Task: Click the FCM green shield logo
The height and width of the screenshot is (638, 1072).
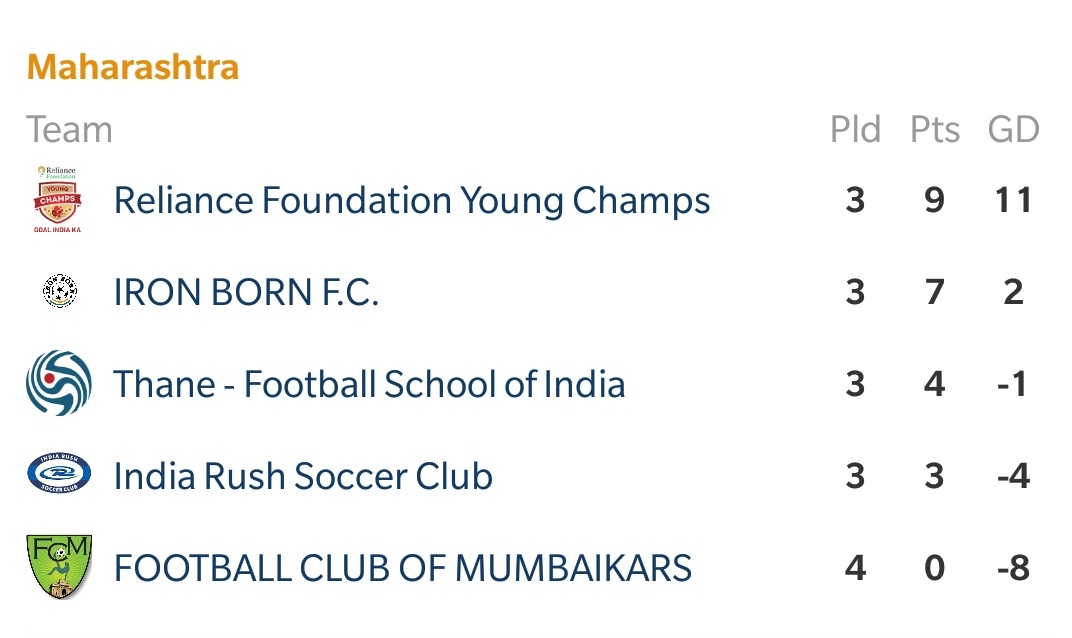Action: point(59,567)
